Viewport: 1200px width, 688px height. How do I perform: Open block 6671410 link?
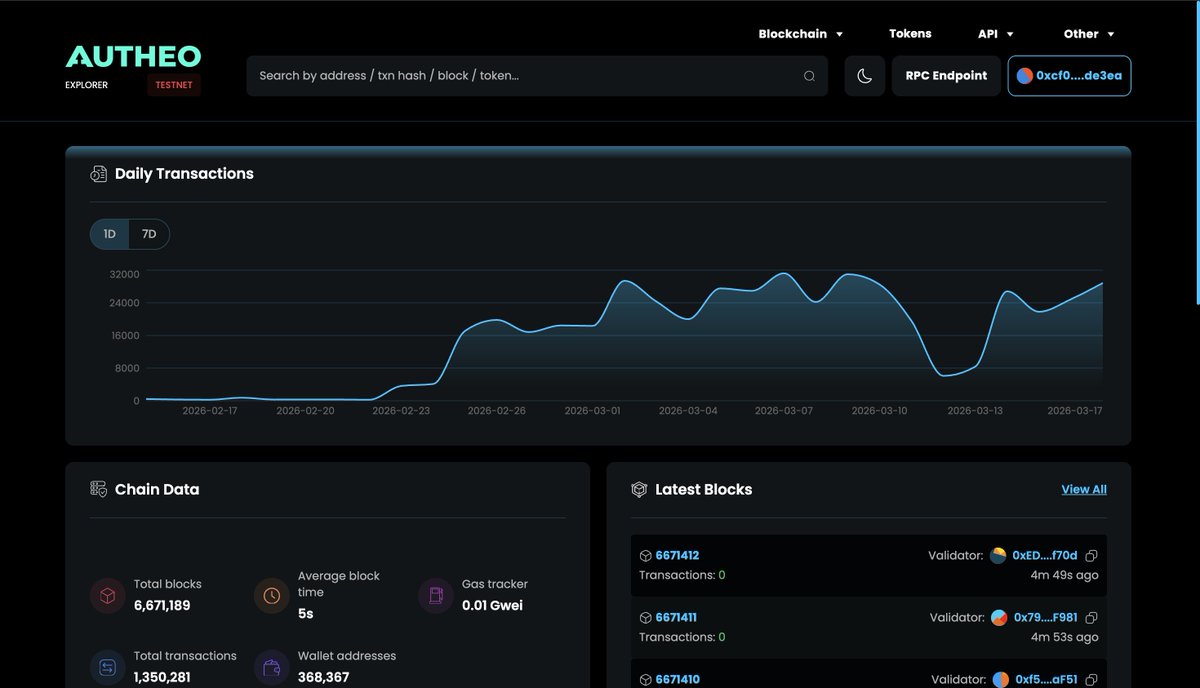[677, 680]
